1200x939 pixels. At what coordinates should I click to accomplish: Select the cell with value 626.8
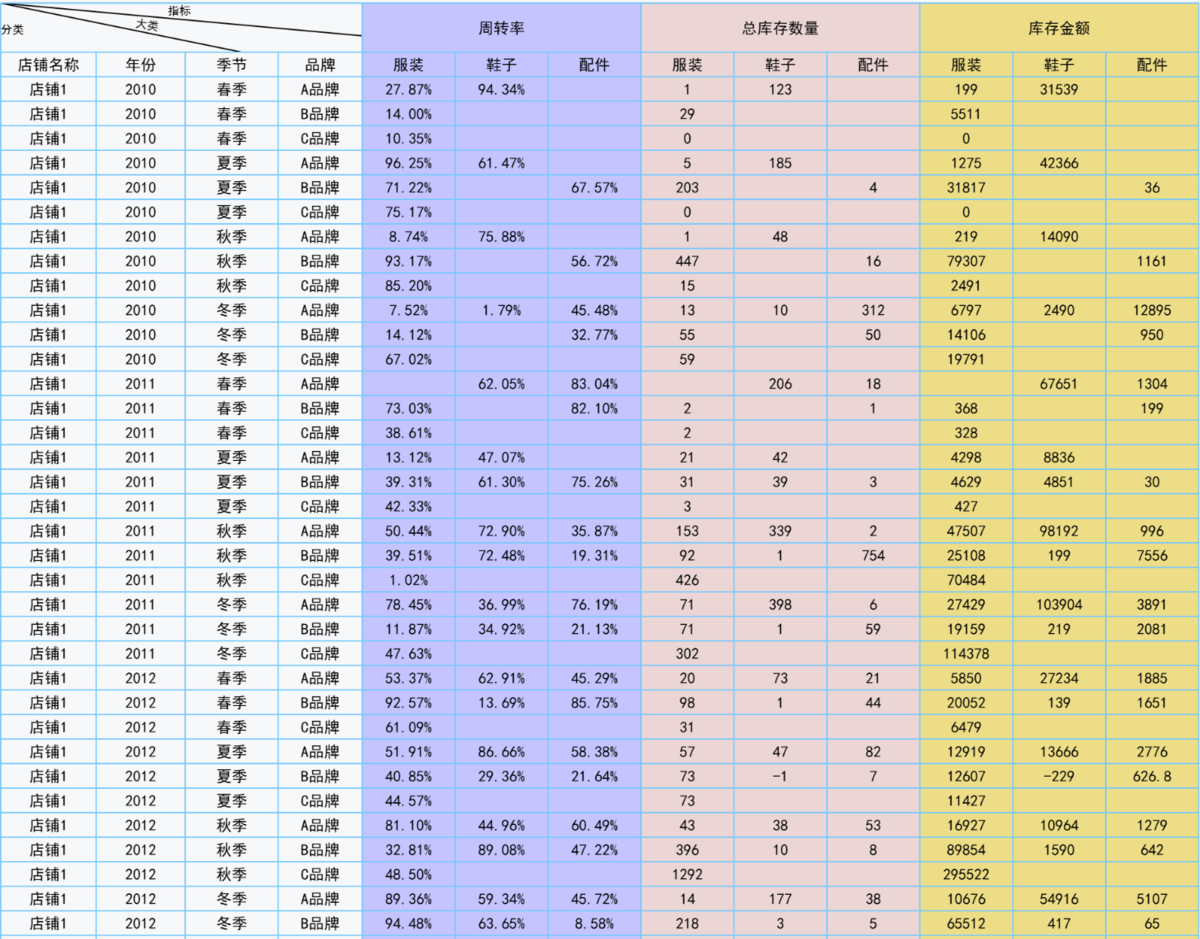point(1152,776)
